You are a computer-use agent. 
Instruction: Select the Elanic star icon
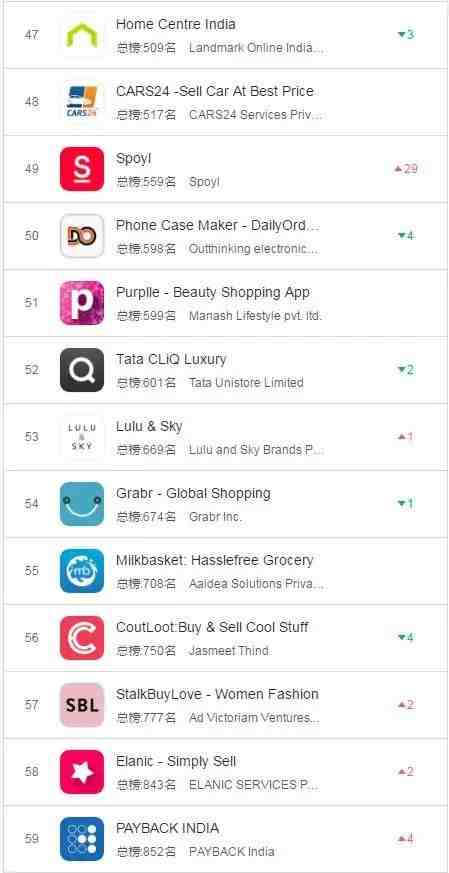click(x=82, y=772)
